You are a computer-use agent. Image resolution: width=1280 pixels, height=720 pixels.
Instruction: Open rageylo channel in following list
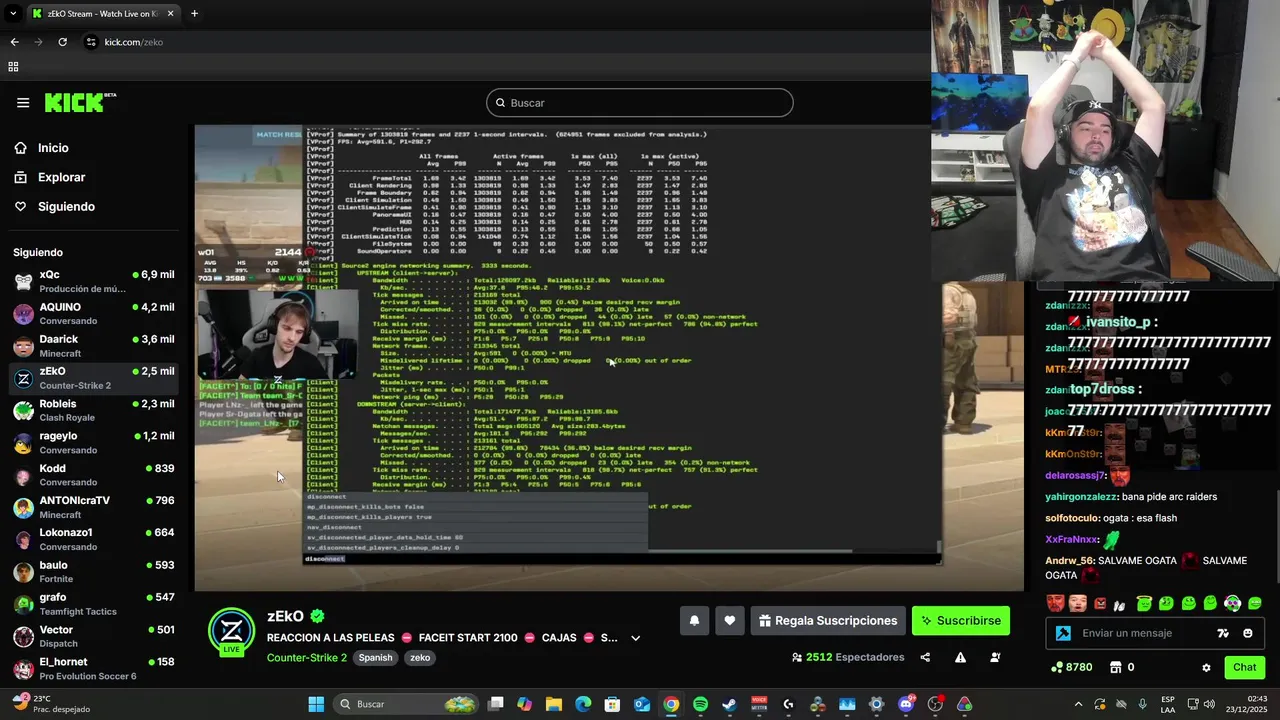[x=94, y=443]
